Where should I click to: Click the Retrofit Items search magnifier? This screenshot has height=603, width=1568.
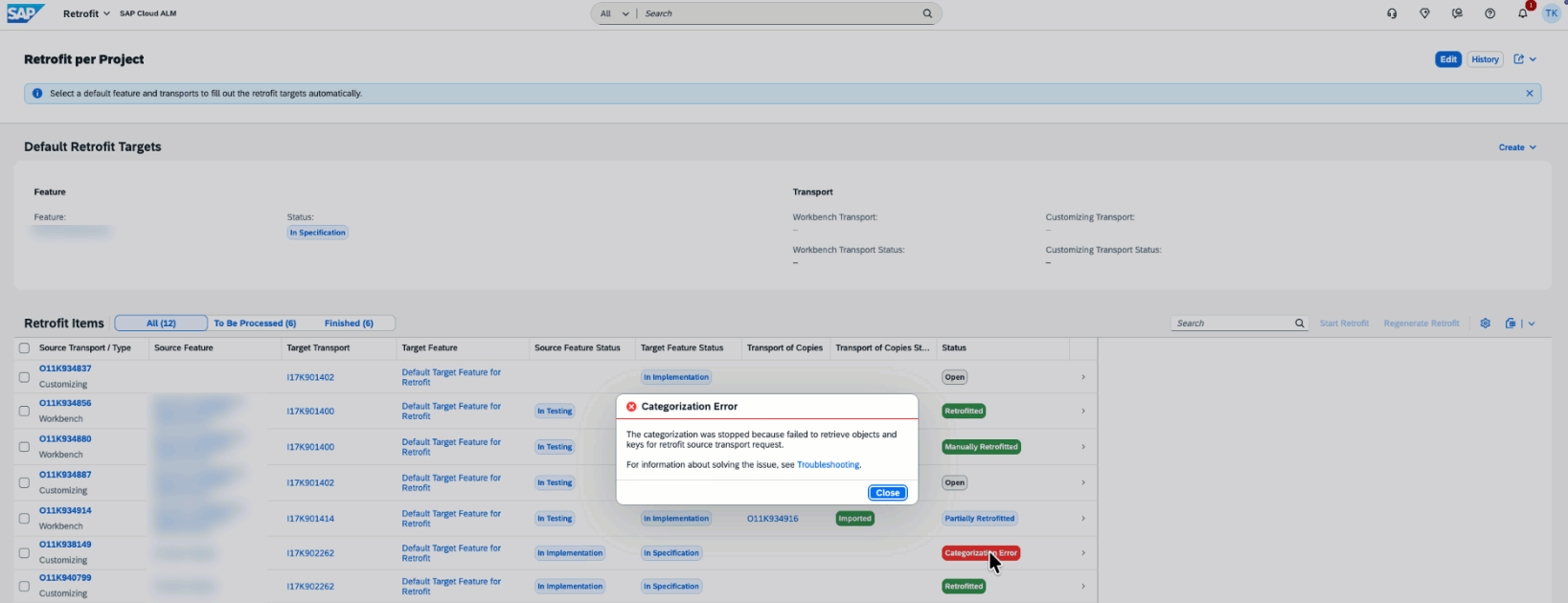1300,324
